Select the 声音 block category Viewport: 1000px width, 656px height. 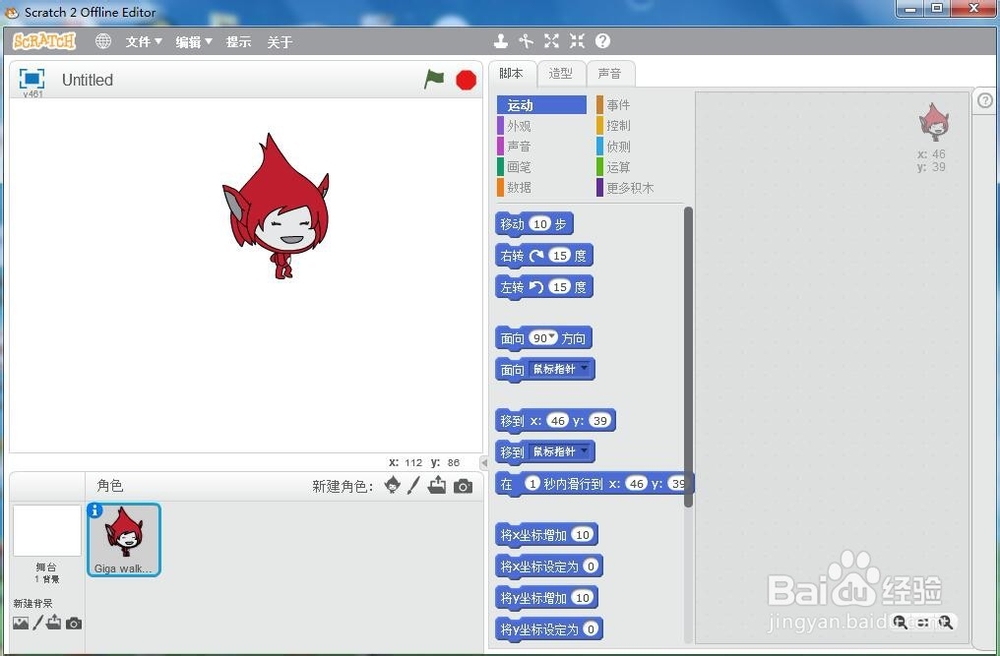pos(541,146)
